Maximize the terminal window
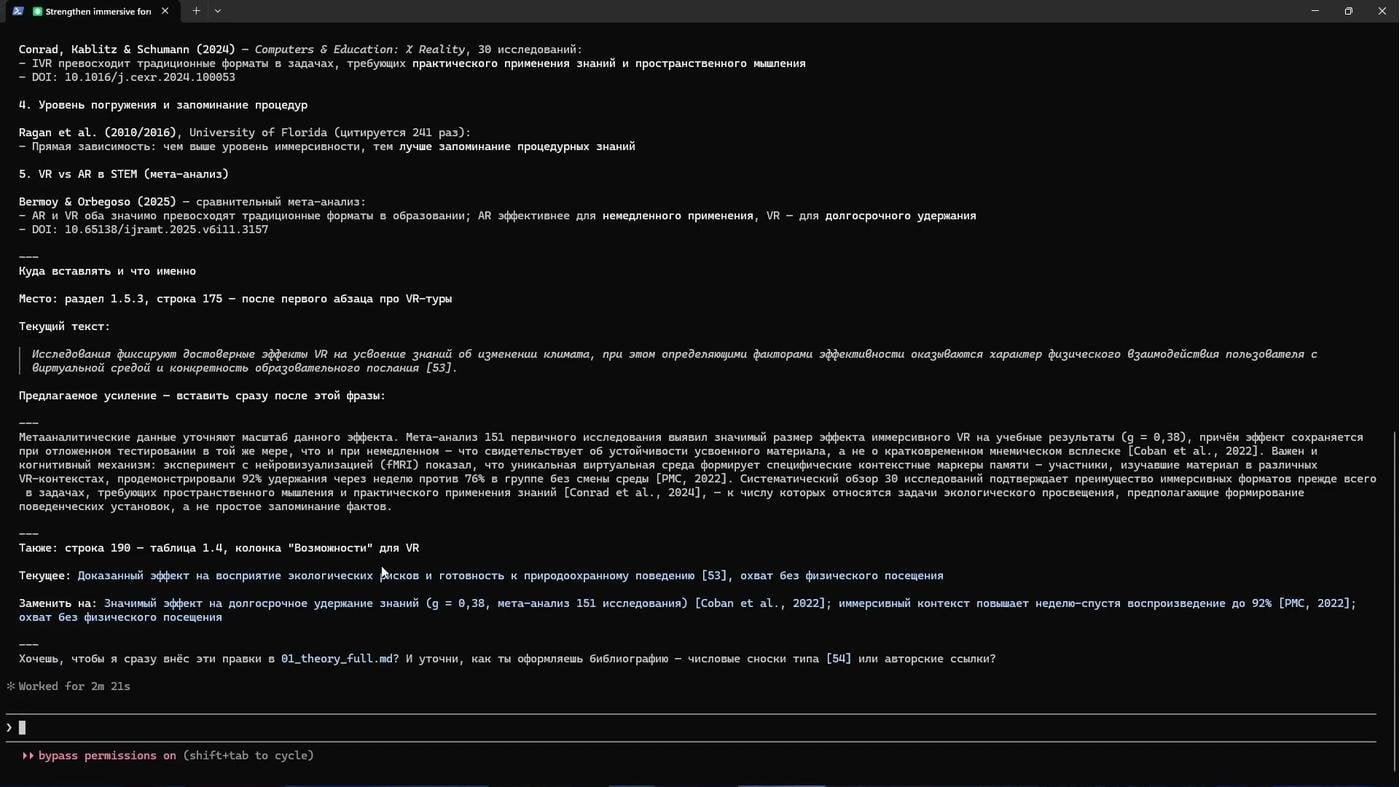The width and height of the screenshot is (1400, 787). click(1348, 11)
